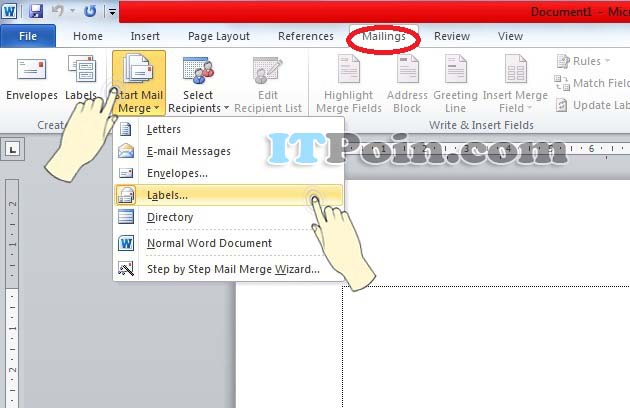Click the Word icon beside Normal Word Document
The image size is (630, 408).
(126, 243)
